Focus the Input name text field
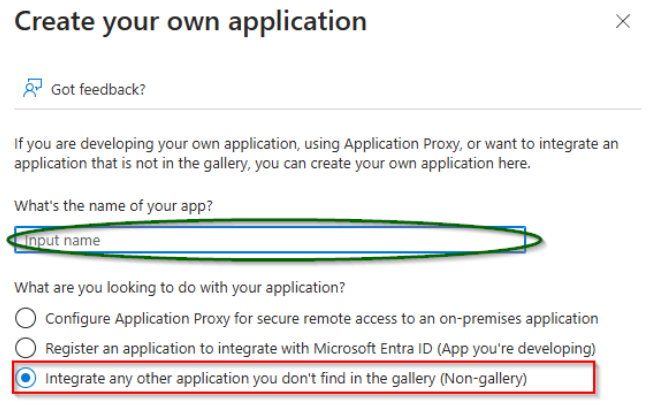This screenshot has height=408, width=655. point(270,241)
